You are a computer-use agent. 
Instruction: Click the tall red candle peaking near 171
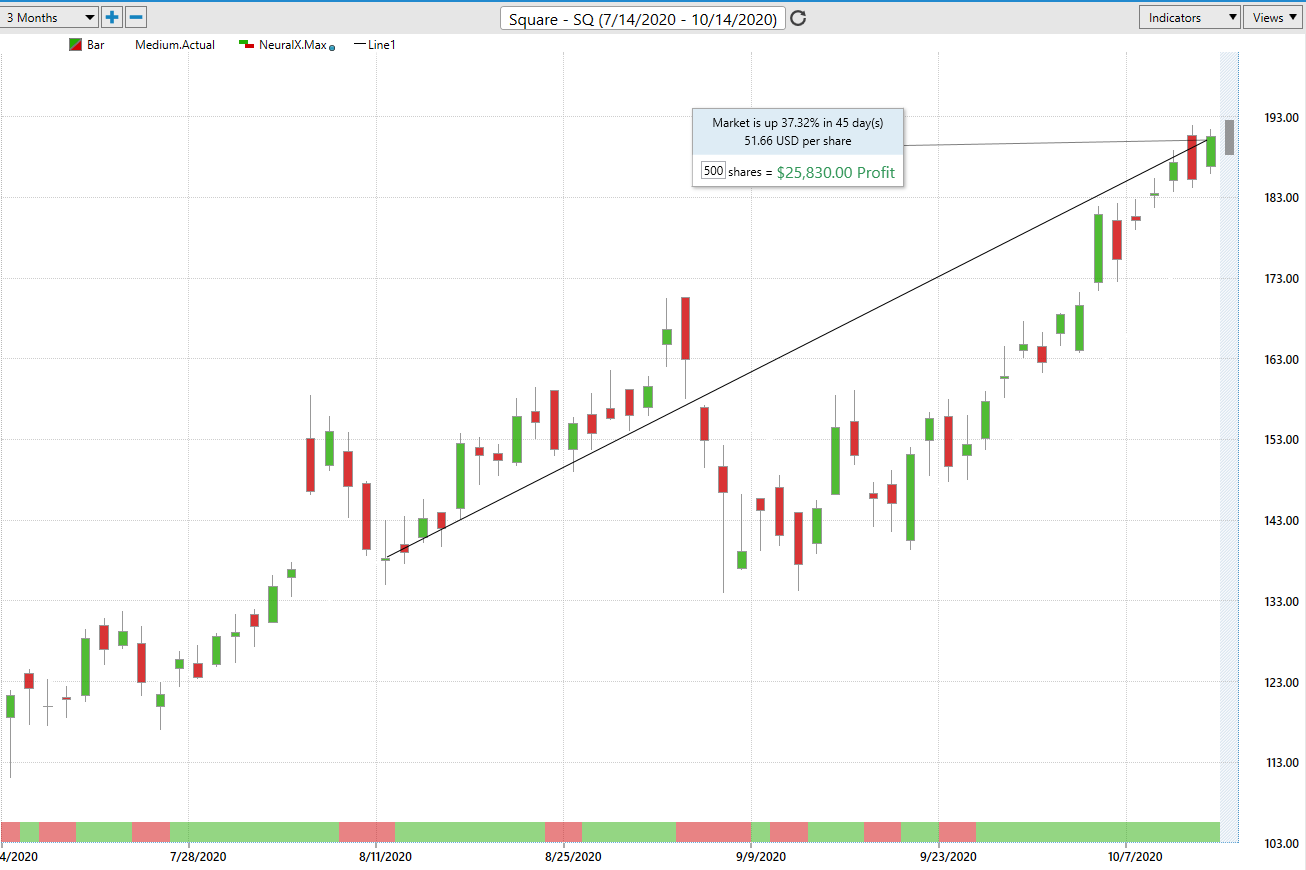point(685,328)
